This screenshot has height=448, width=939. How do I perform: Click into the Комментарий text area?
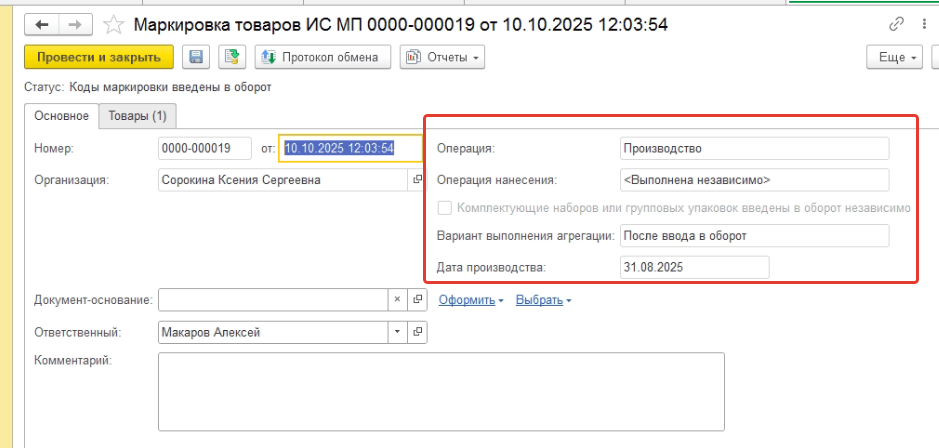[x=440, y=390]
